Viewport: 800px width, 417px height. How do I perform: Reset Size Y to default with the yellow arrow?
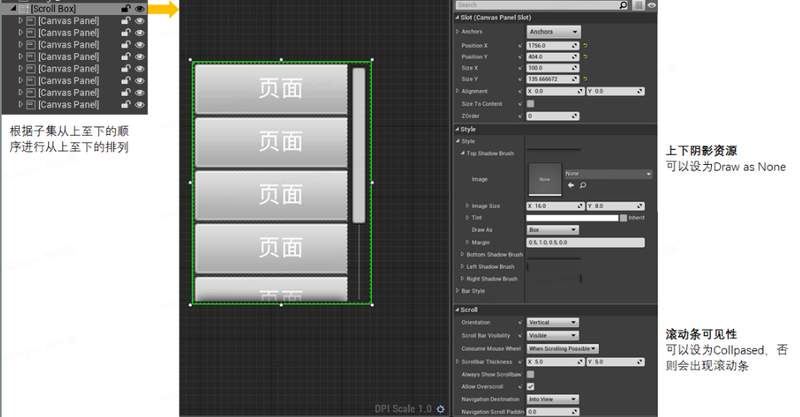tap(585, 79)
